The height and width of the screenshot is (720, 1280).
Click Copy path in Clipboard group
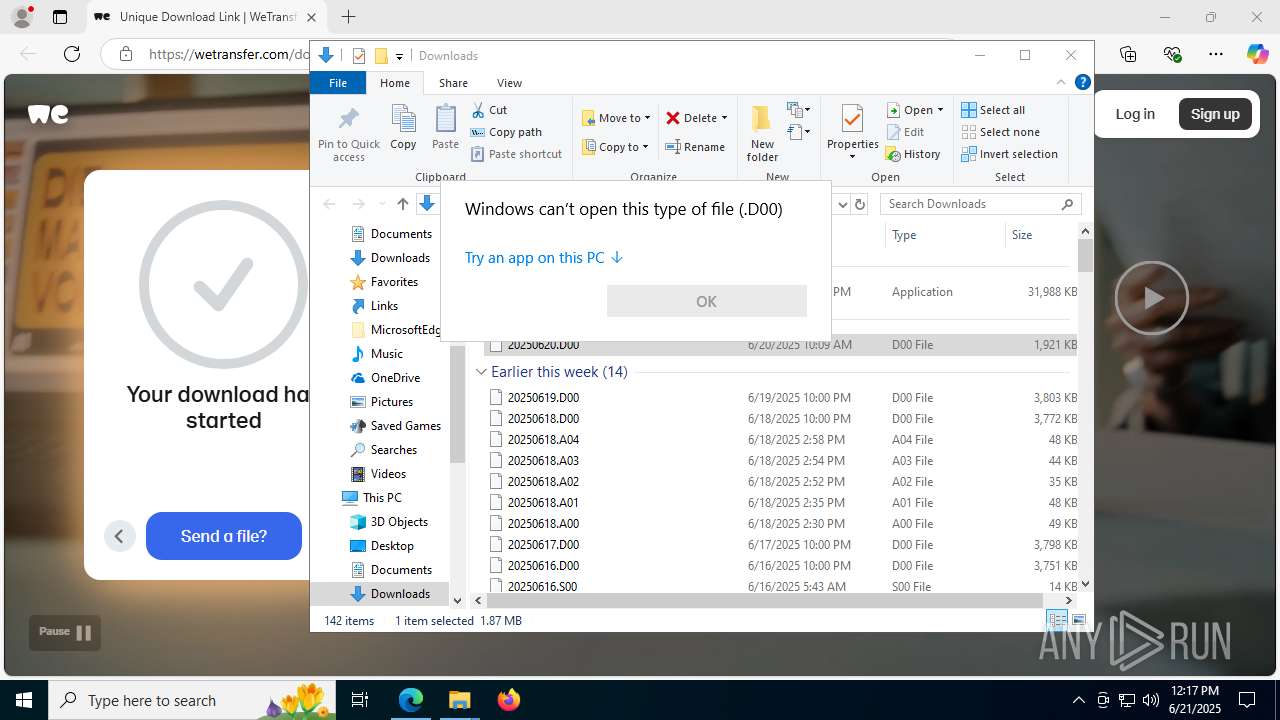pyautogui.click(x=506, y=132)
